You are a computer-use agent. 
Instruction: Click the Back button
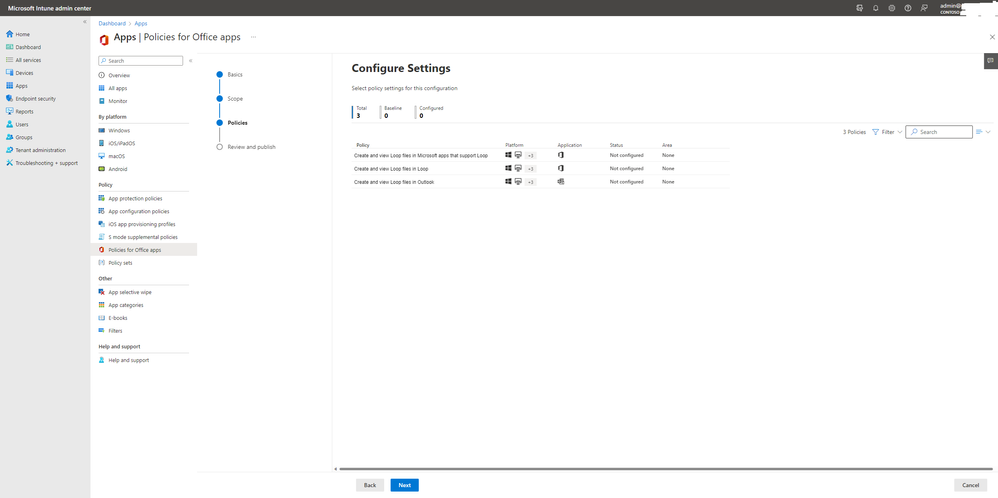370,485
